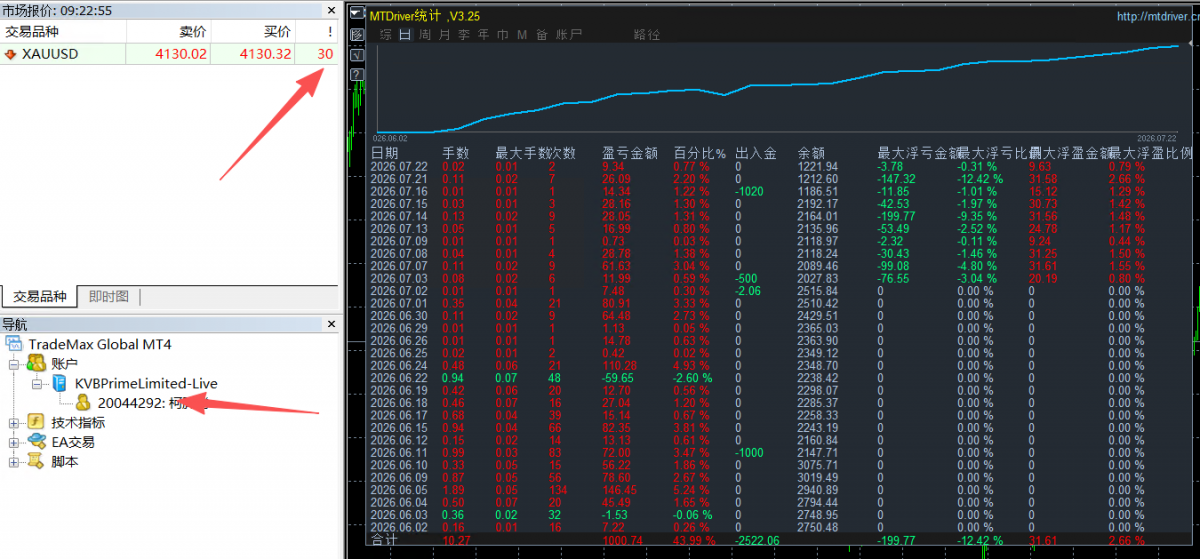Click the balance value 2940.89
The height and width of the screenshot is (559, 1200).
pos(817,490)
